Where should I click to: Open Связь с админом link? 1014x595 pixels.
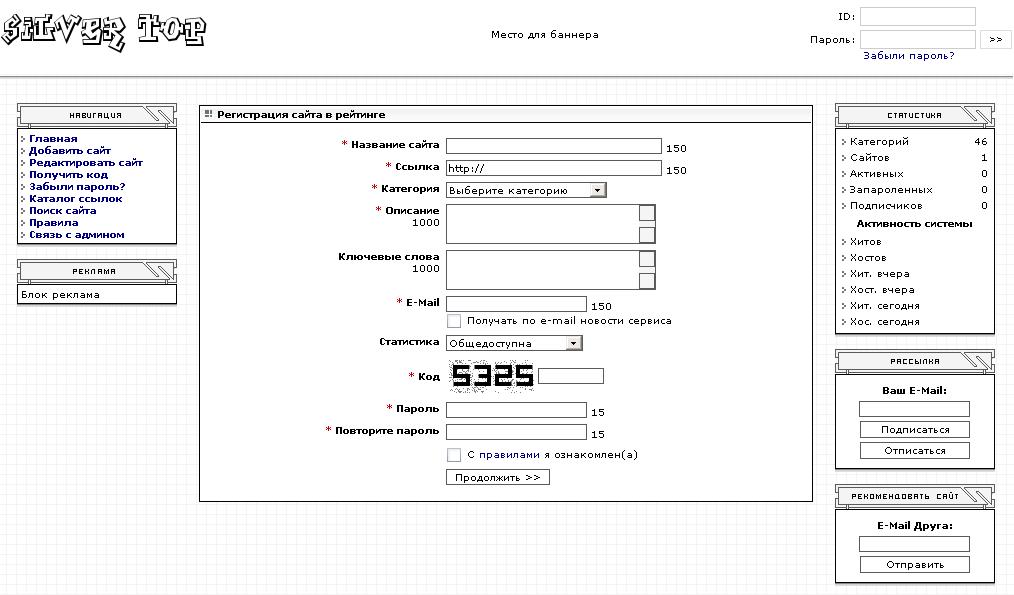tap(76, 235)
